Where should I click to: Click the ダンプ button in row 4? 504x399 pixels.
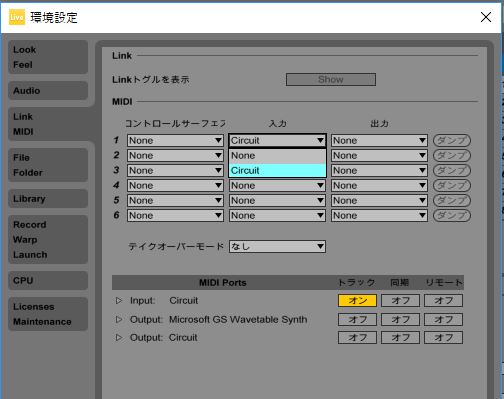[x=452, y=185]
